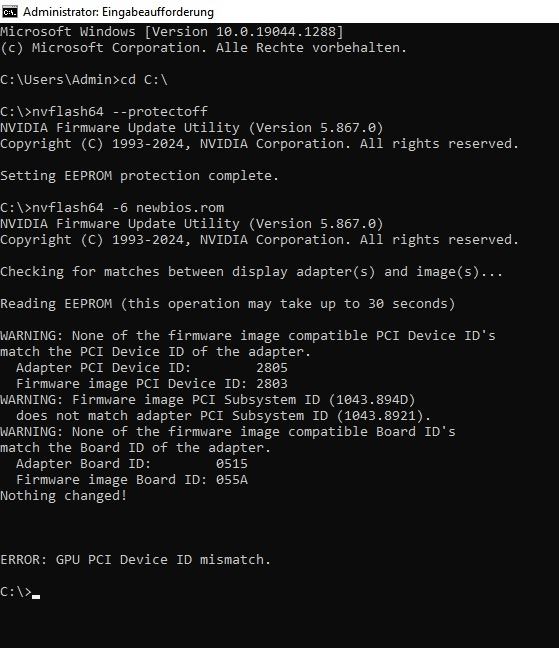Click the Microsoft Windows version line
The height and width of the screenshot is (648, 559).
click(172, 32)
